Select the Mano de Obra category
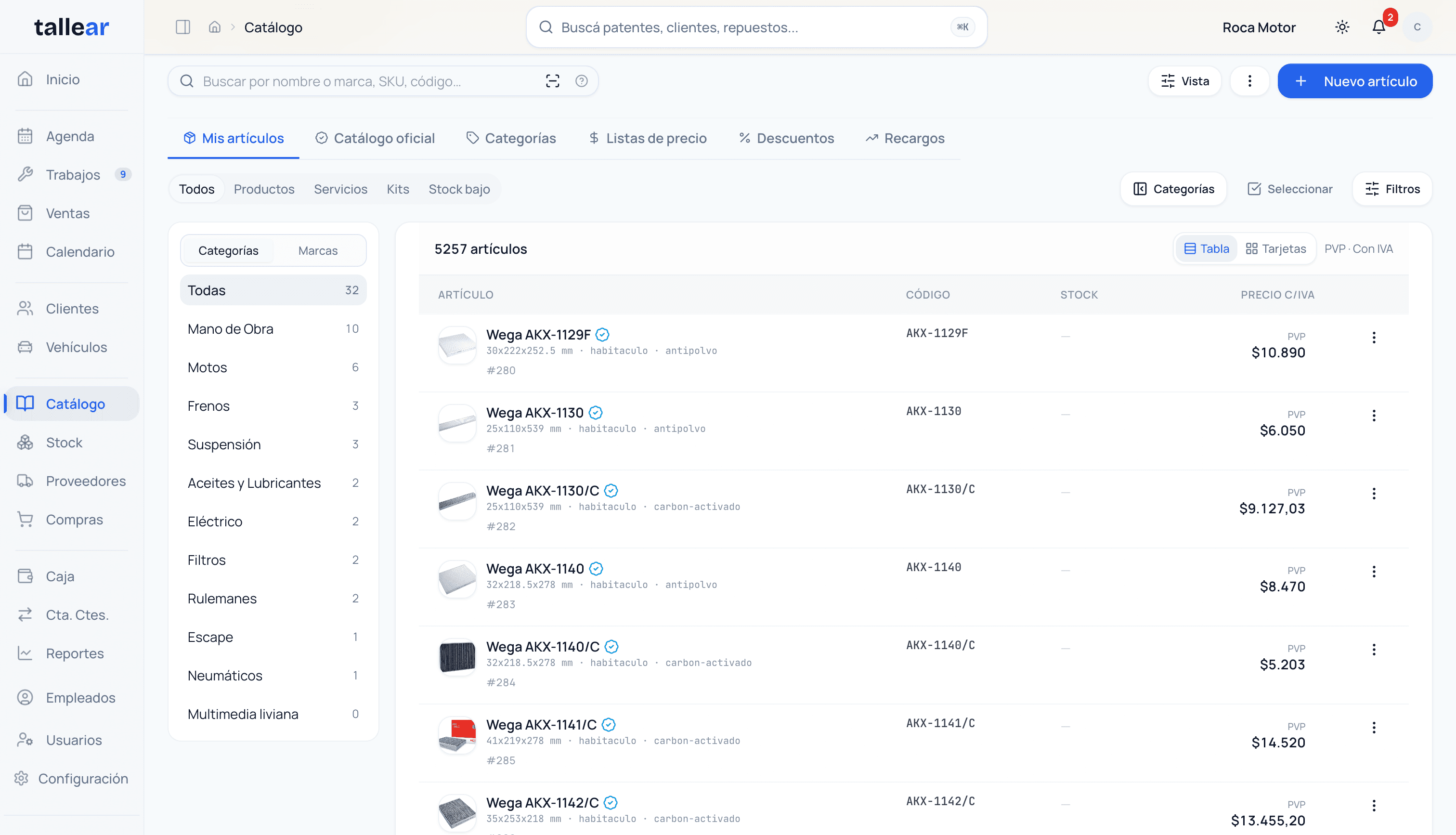The image size is (1456, 835). [273, 328]
